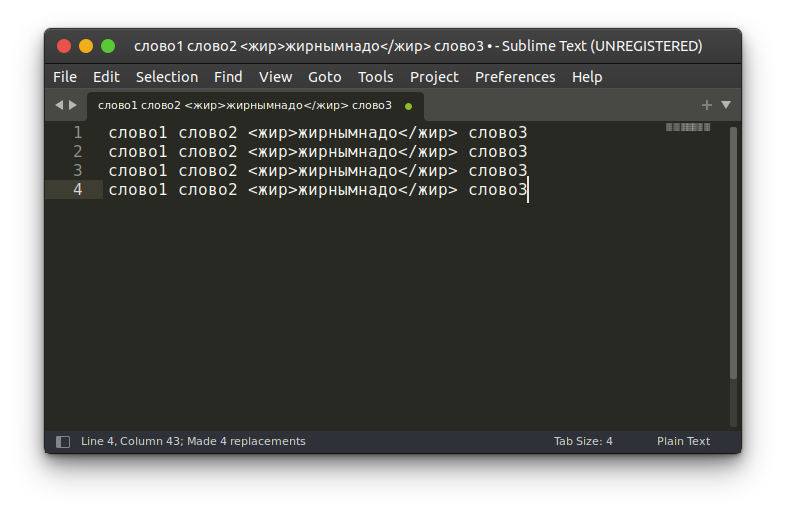Open the Goto menu
The width and height of the screenshot is (786, 514).
[x=325, y=77]
